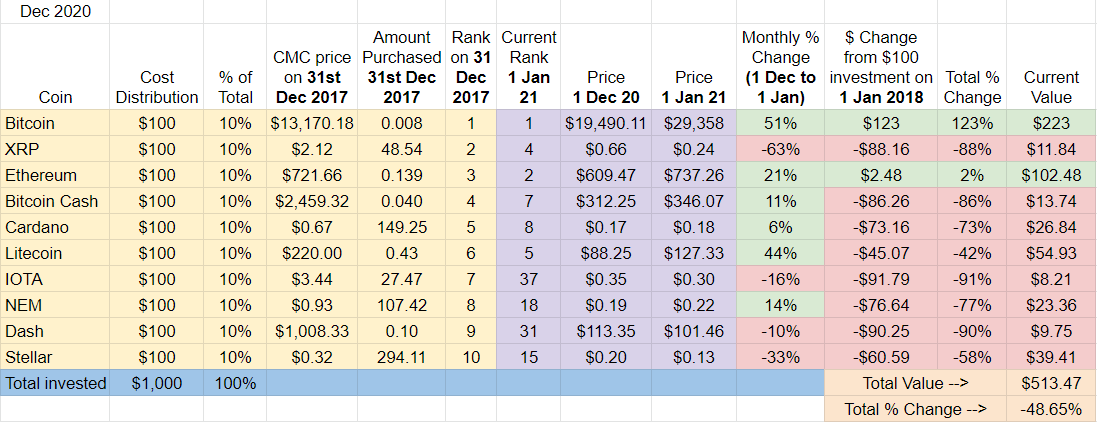Click Bitcoin's 51% monthly change cell

point(780,124)
